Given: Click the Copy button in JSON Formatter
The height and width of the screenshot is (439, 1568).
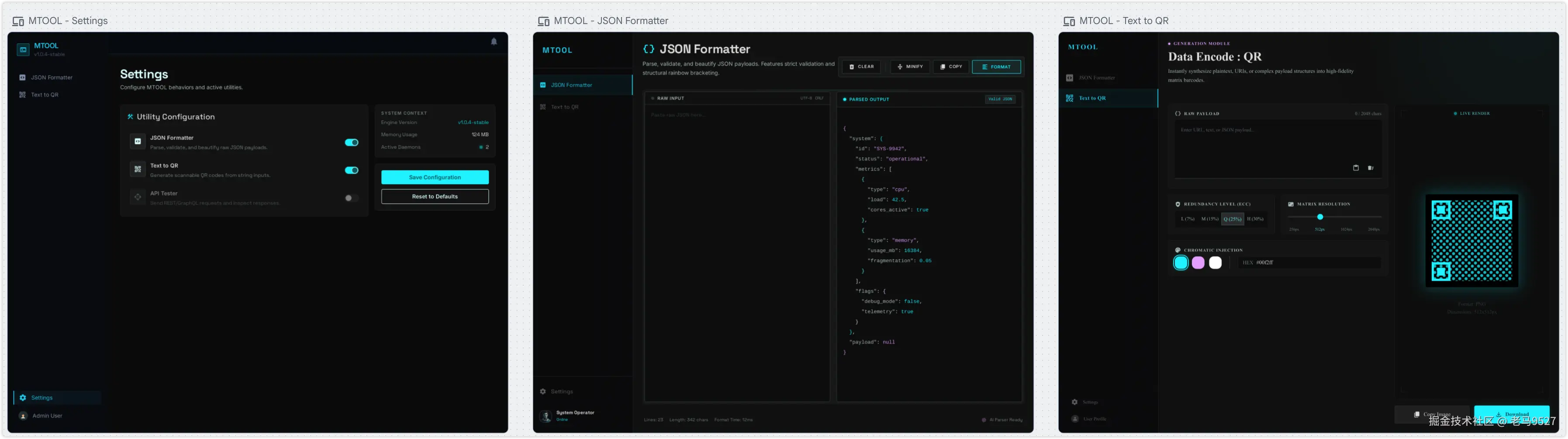Looking at the screenshot, I should coord(951,66).
